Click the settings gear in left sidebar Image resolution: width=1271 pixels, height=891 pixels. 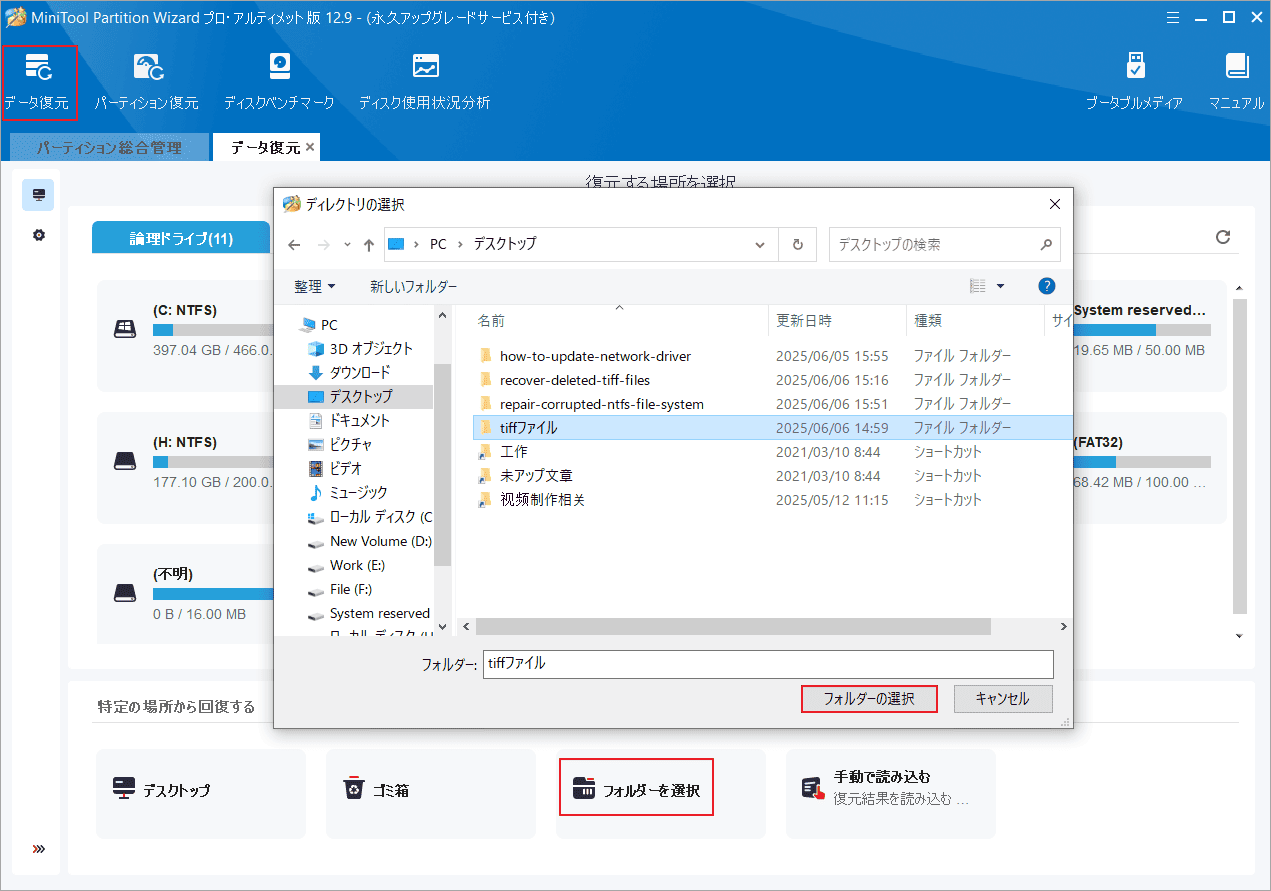click(x=38, y=234)
